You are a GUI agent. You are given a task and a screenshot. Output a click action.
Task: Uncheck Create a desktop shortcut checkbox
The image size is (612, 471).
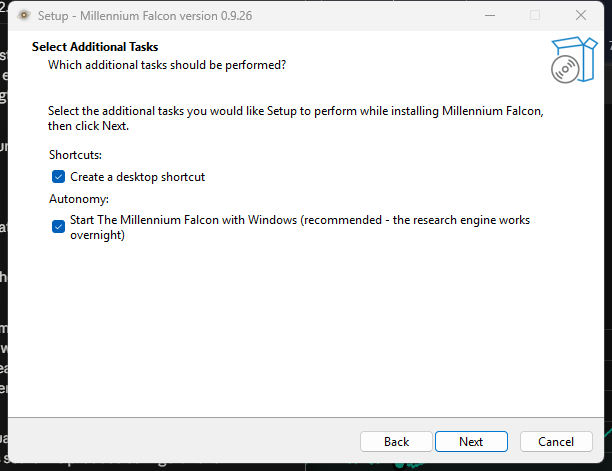point(59,177)
